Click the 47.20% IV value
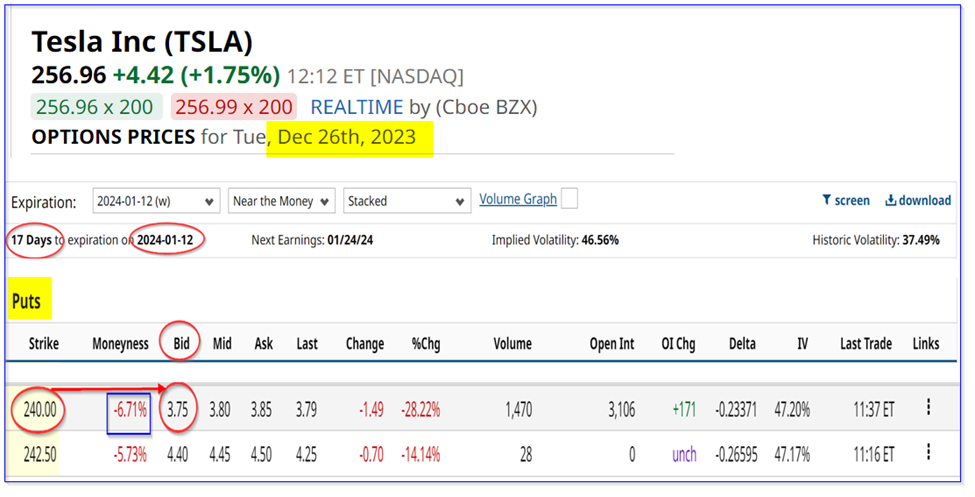Image resolution: width=975 pixels, height=497 pixels. 792,410
